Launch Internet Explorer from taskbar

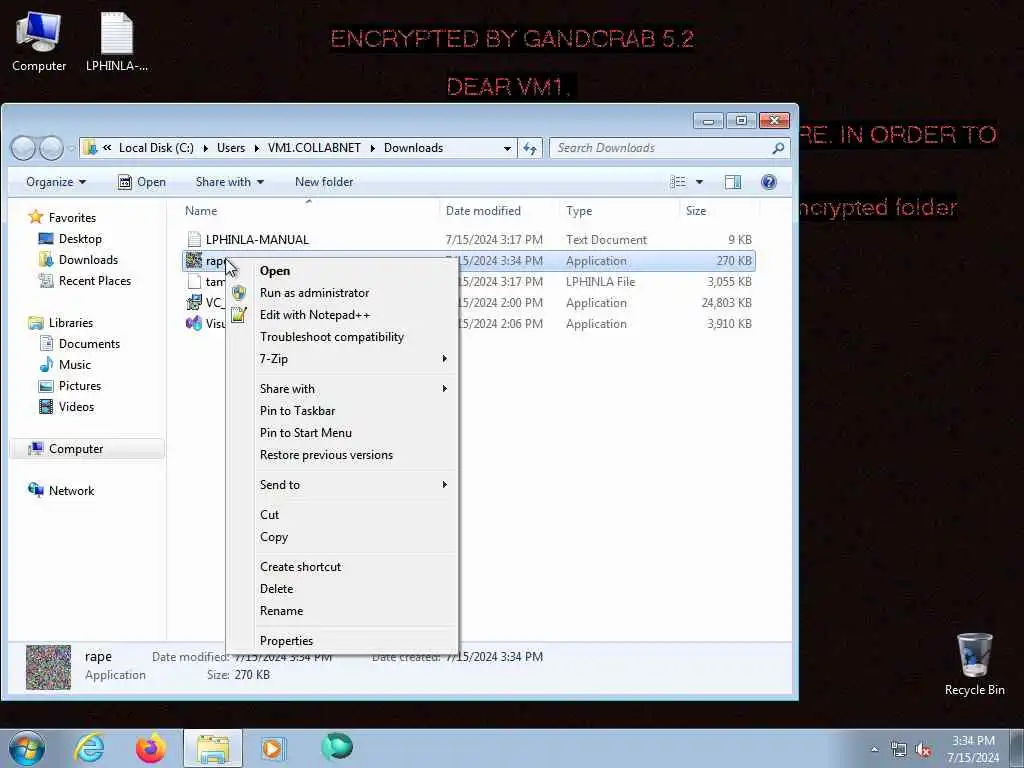(x=89, y=748)
